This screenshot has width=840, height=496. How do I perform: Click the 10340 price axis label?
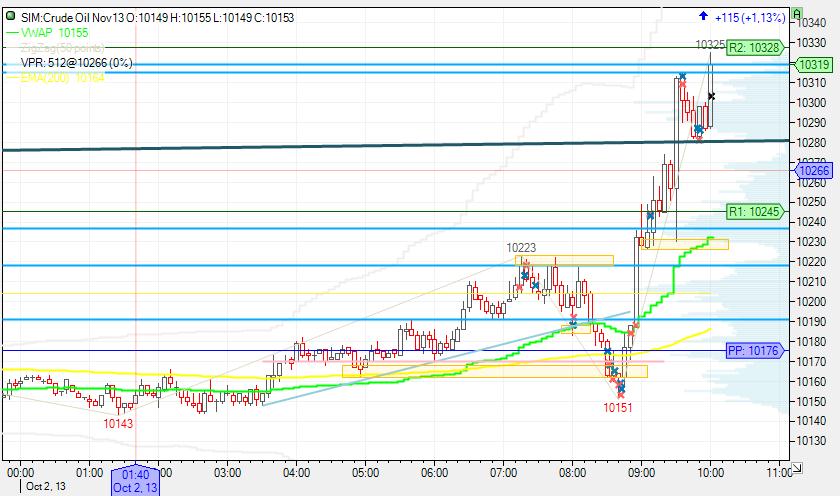811,22
